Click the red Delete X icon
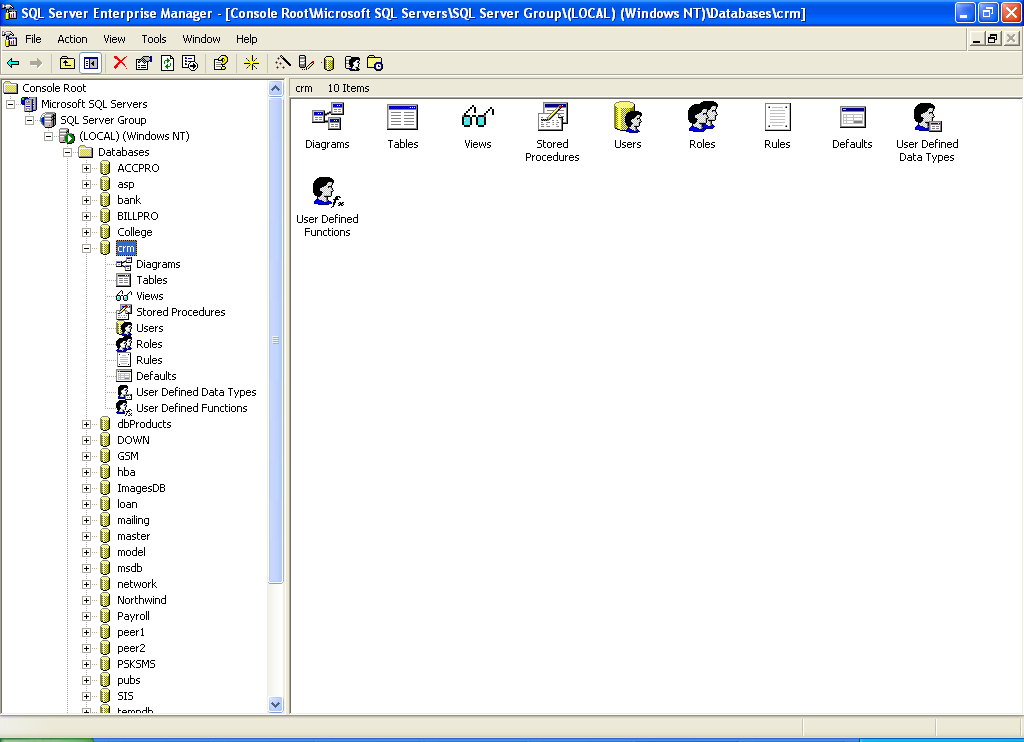Image resolution: width=1024 pixels, height=742 pixels. coord(120,63)
